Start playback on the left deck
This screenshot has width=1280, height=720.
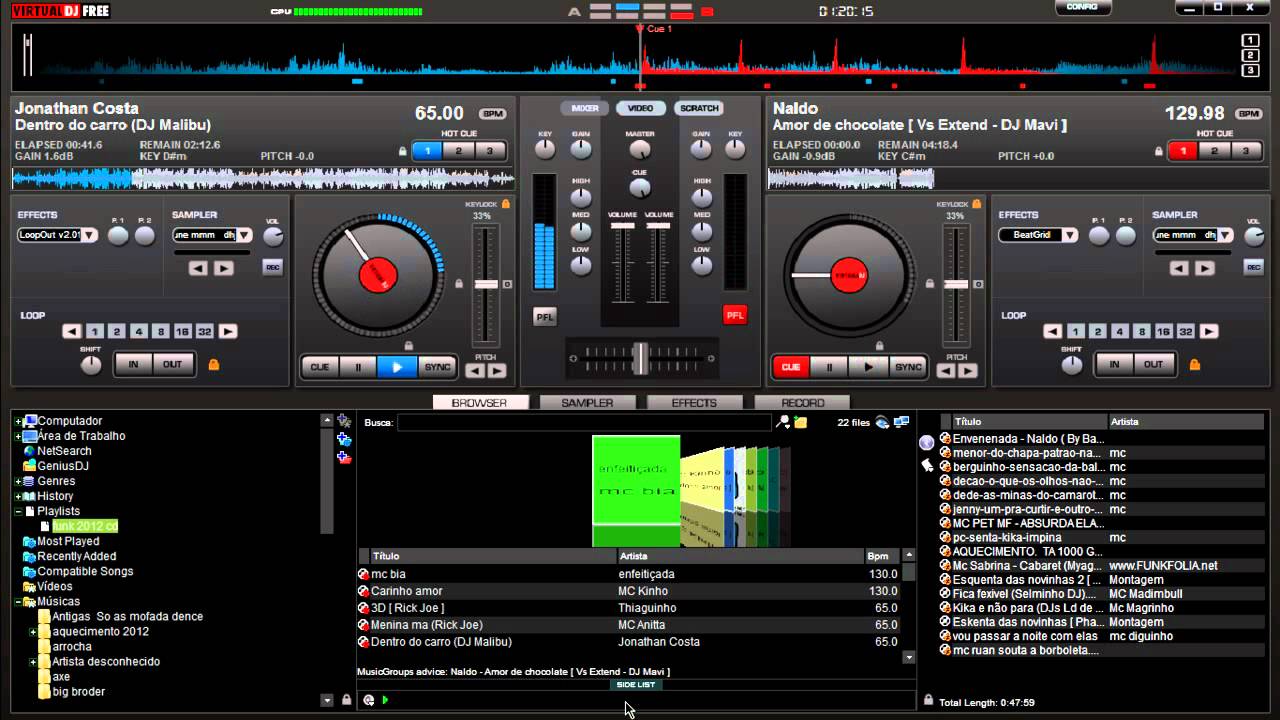(x=397, y=367)
